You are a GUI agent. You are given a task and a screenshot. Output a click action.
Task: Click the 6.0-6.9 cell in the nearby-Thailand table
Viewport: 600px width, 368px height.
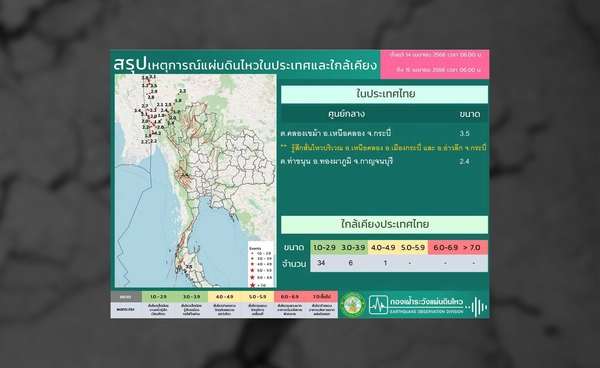coord(445,248)
